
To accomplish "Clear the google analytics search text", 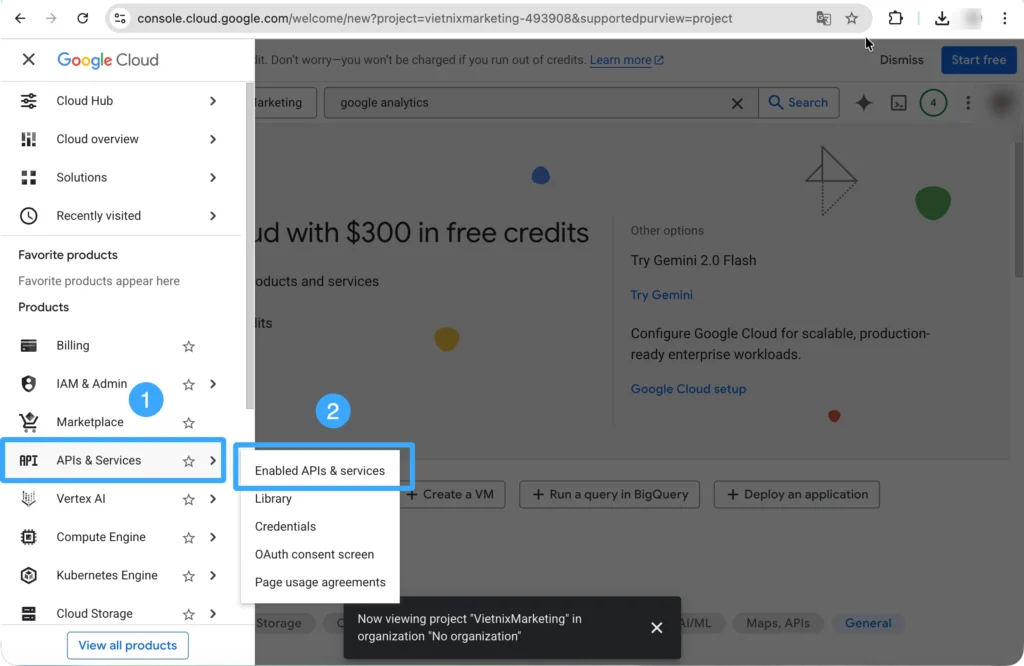I will point(738,103).
